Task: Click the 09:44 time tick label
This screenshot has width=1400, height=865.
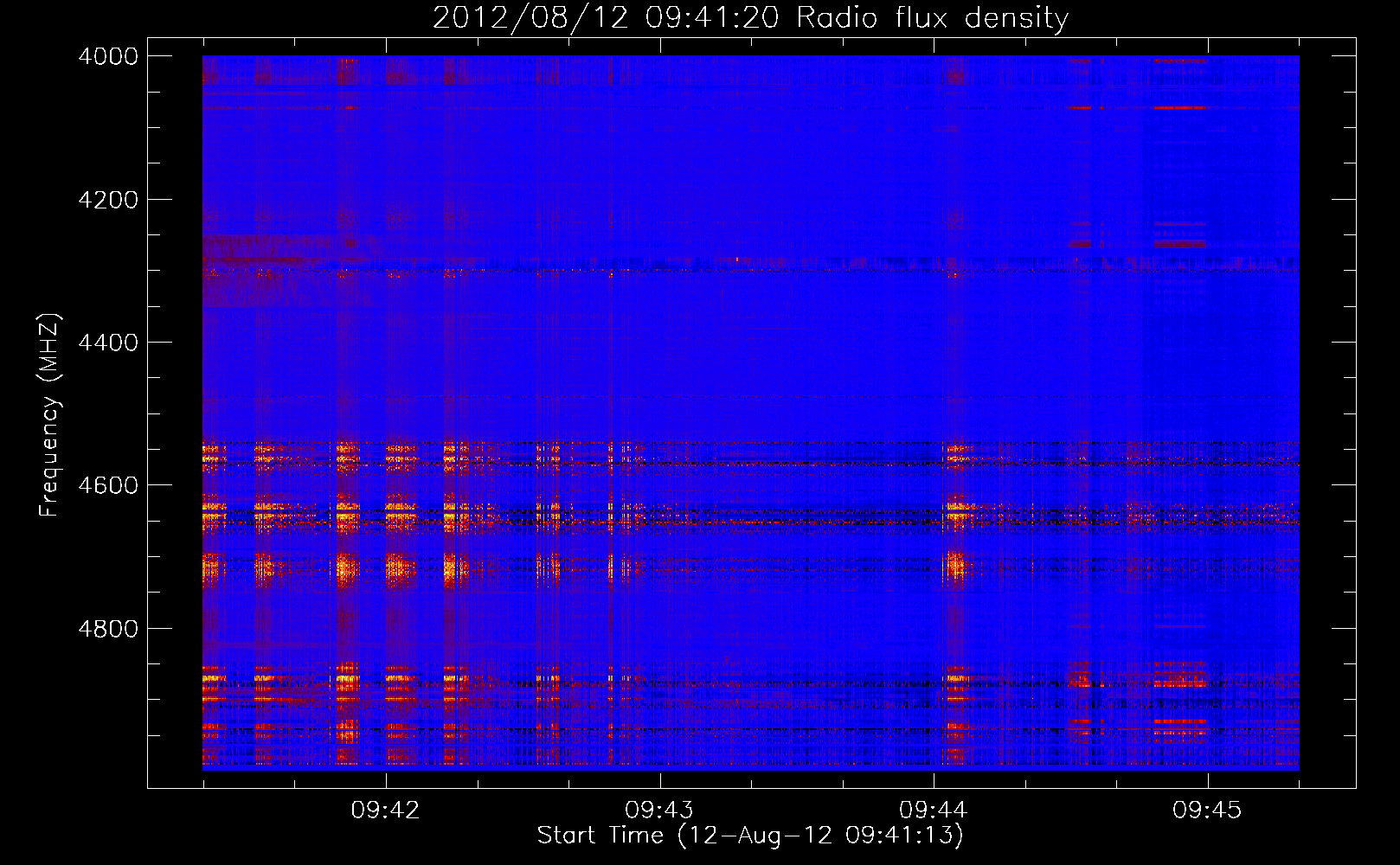Action: point(933,811)
